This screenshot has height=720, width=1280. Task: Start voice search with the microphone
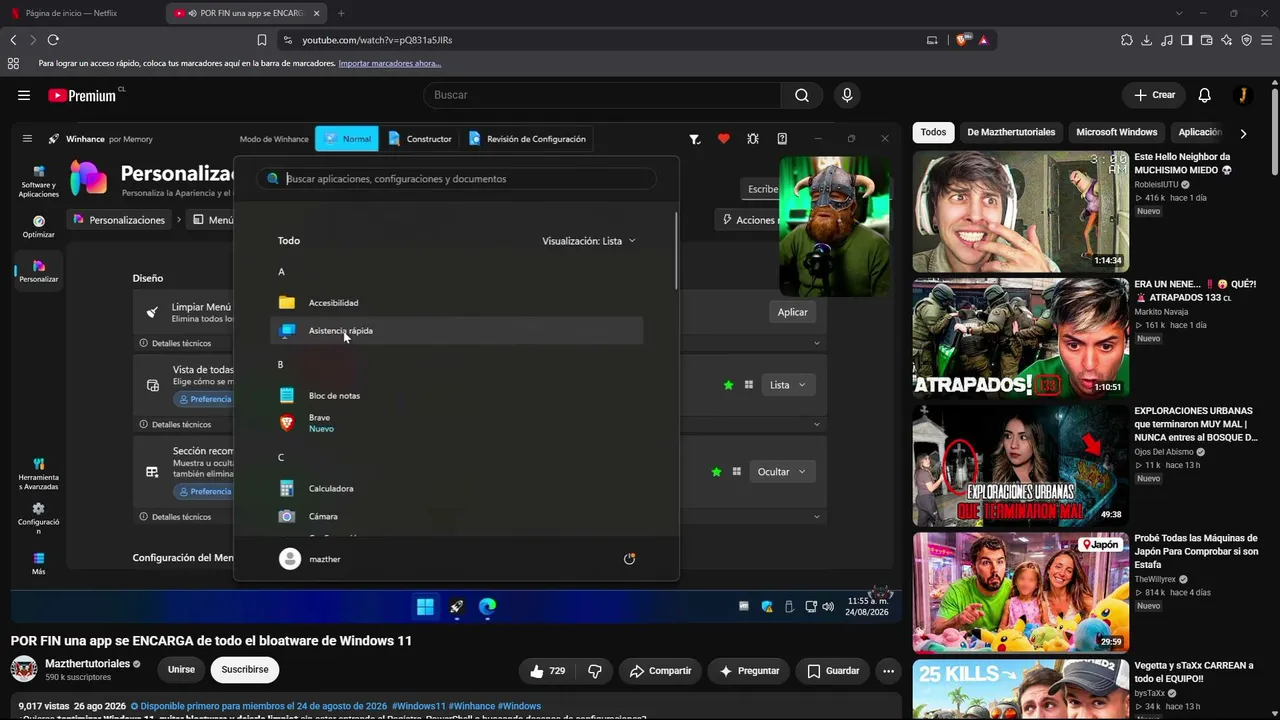point(847,95)
